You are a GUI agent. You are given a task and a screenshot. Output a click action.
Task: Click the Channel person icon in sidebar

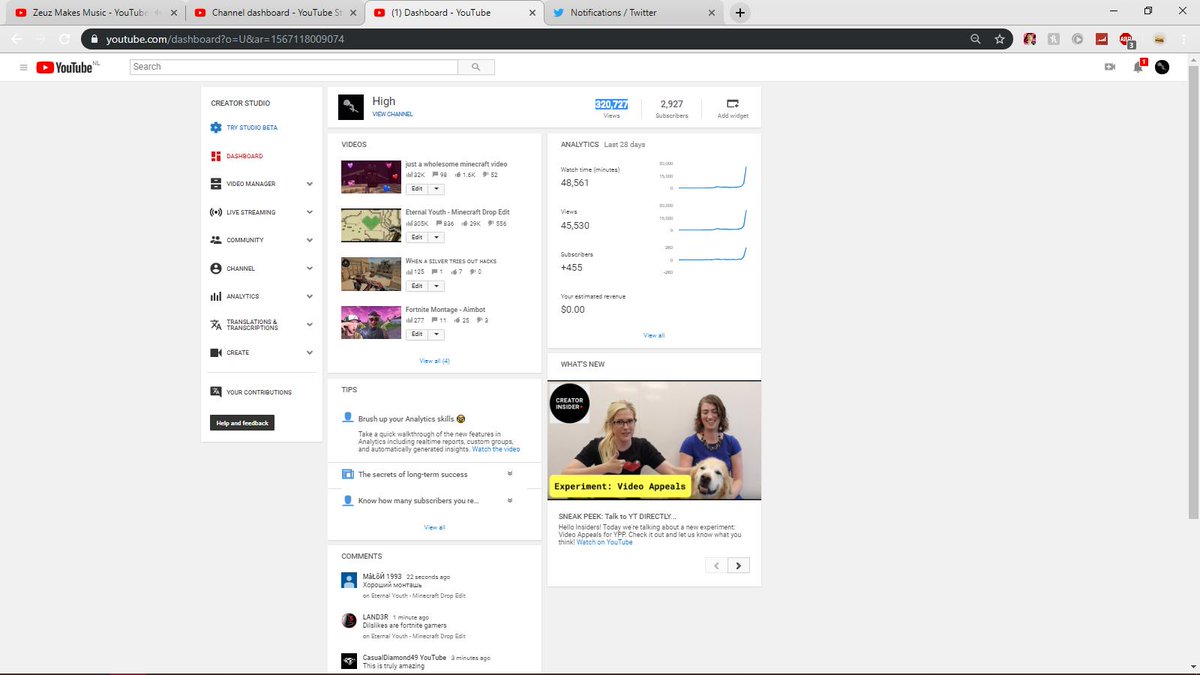pyautogui.click(x=216, y=268)
